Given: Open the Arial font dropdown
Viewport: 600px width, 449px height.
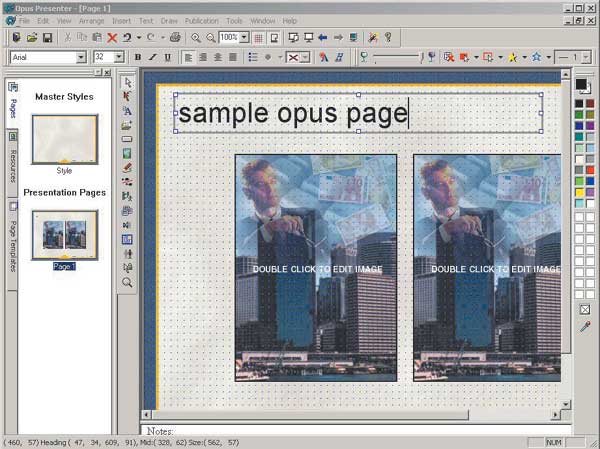Looking at the screenshot, I should (x=81, y=57).
